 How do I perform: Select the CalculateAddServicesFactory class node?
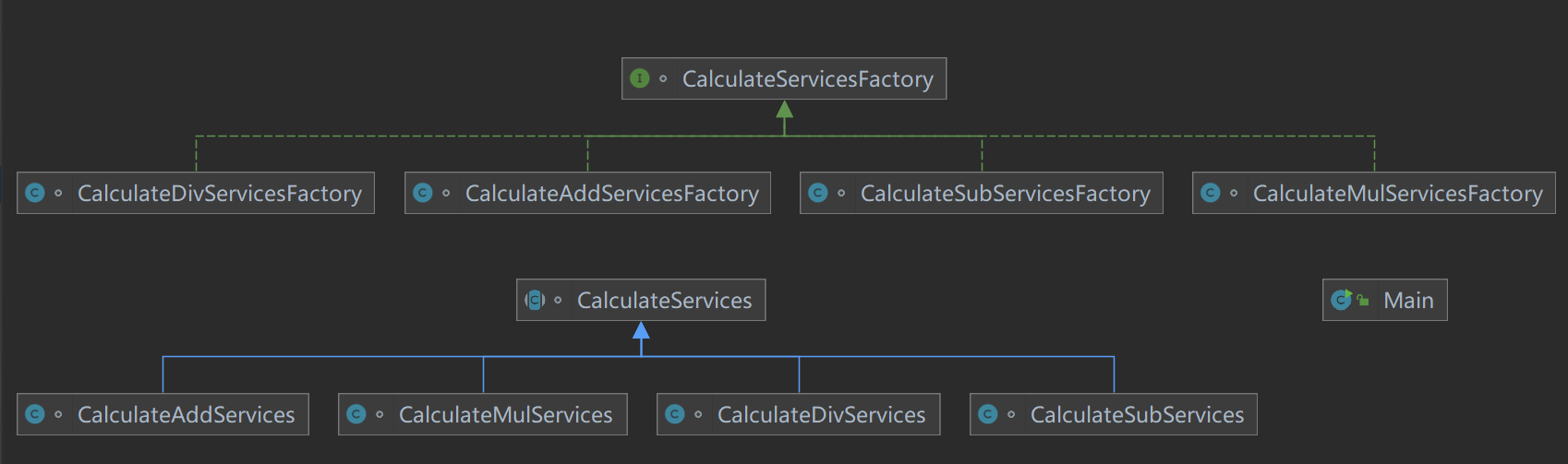(x=611, y=194)
